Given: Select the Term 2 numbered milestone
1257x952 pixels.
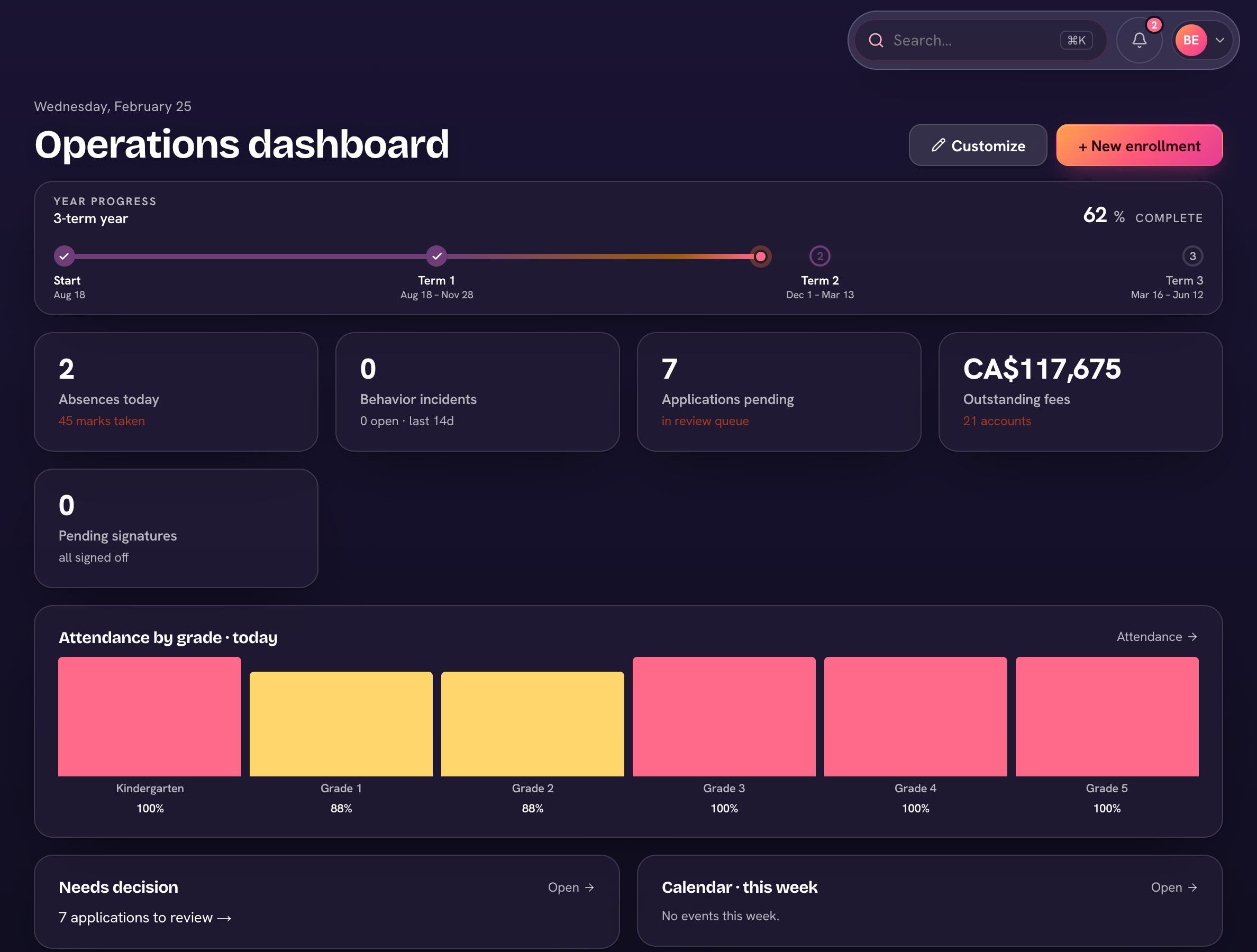Looking at the screenshot, I should [819, 256].
